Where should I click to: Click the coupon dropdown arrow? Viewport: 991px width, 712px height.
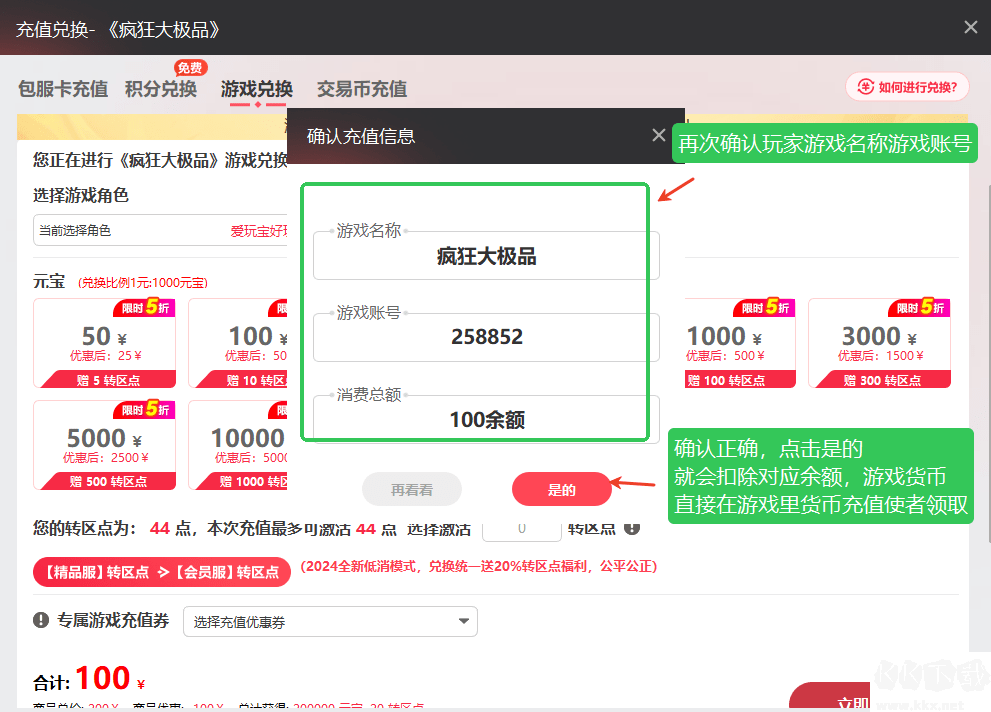point(463,621)
